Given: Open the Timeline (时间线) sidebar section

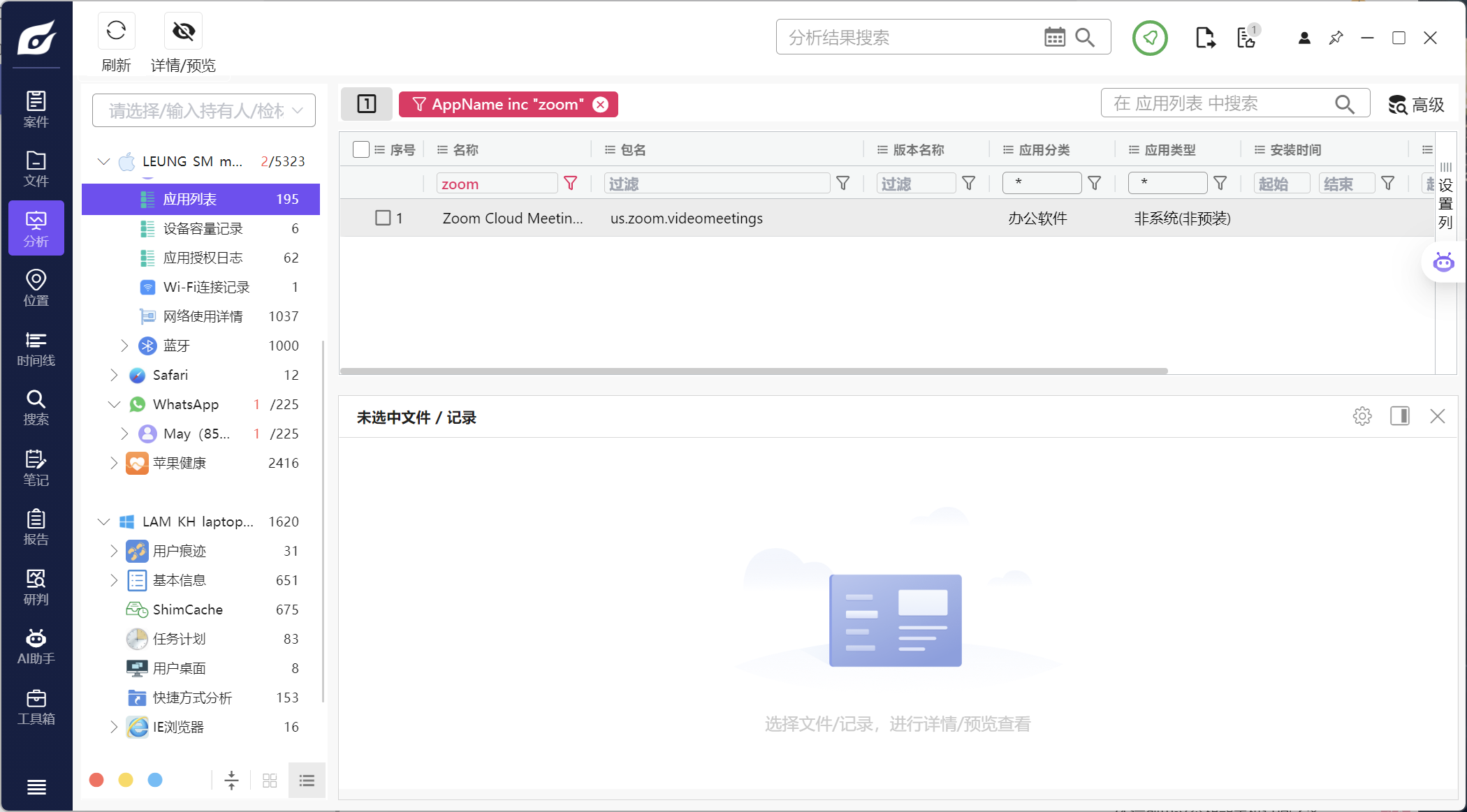Looking at the screenshot, I should 36,348.
